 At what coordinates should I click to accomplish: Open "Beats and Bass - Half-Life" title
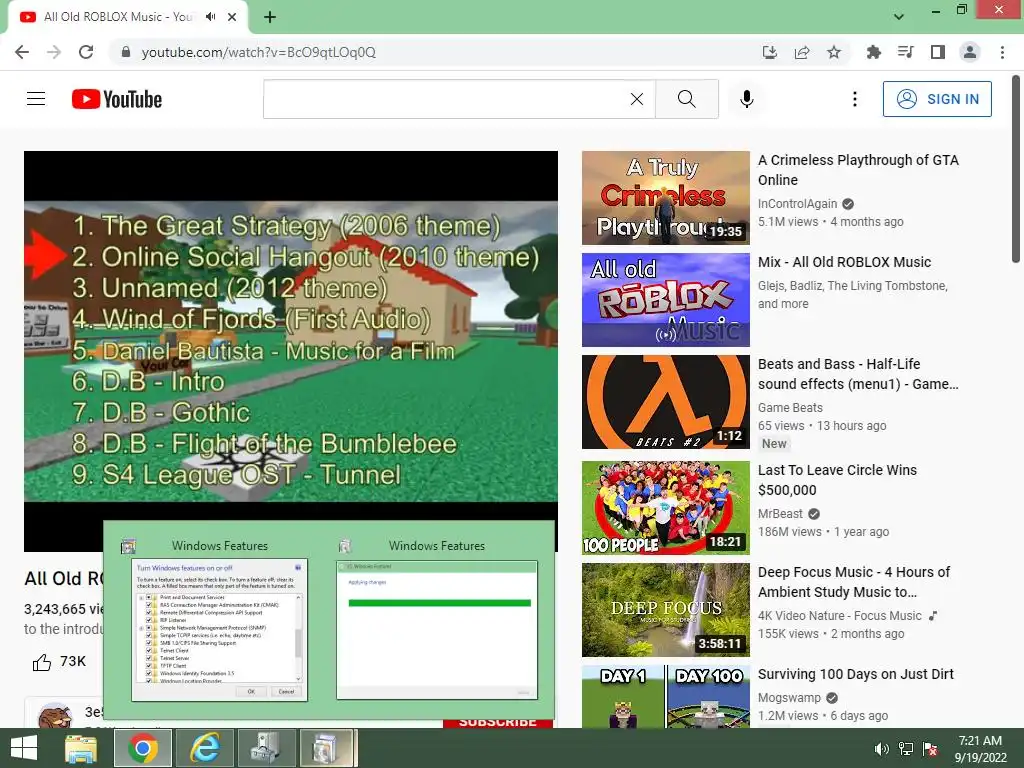click(x=858, y=374)
